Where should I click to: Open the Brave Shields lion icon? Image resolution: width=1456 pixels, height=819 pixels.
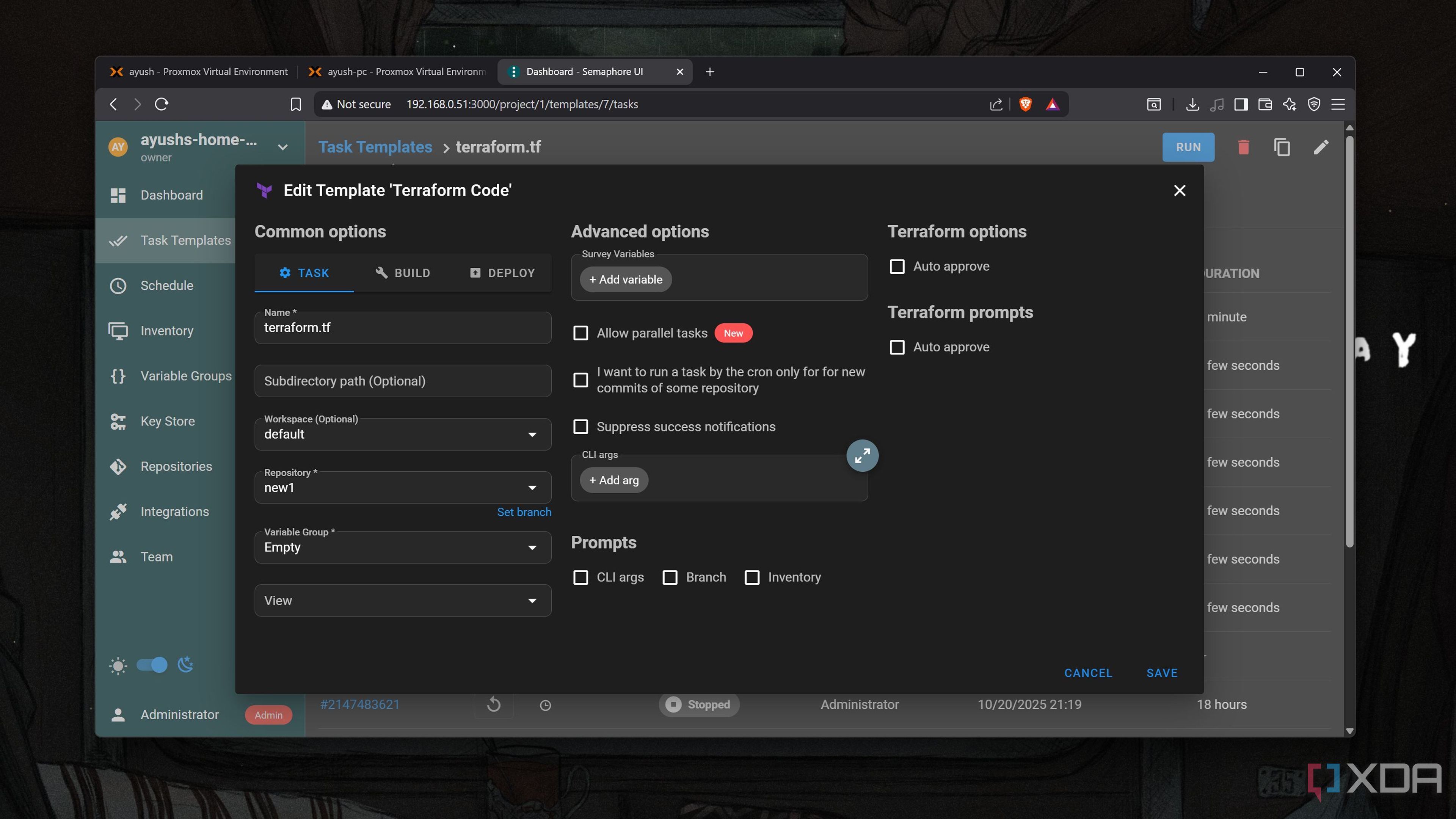(1025, 104)
